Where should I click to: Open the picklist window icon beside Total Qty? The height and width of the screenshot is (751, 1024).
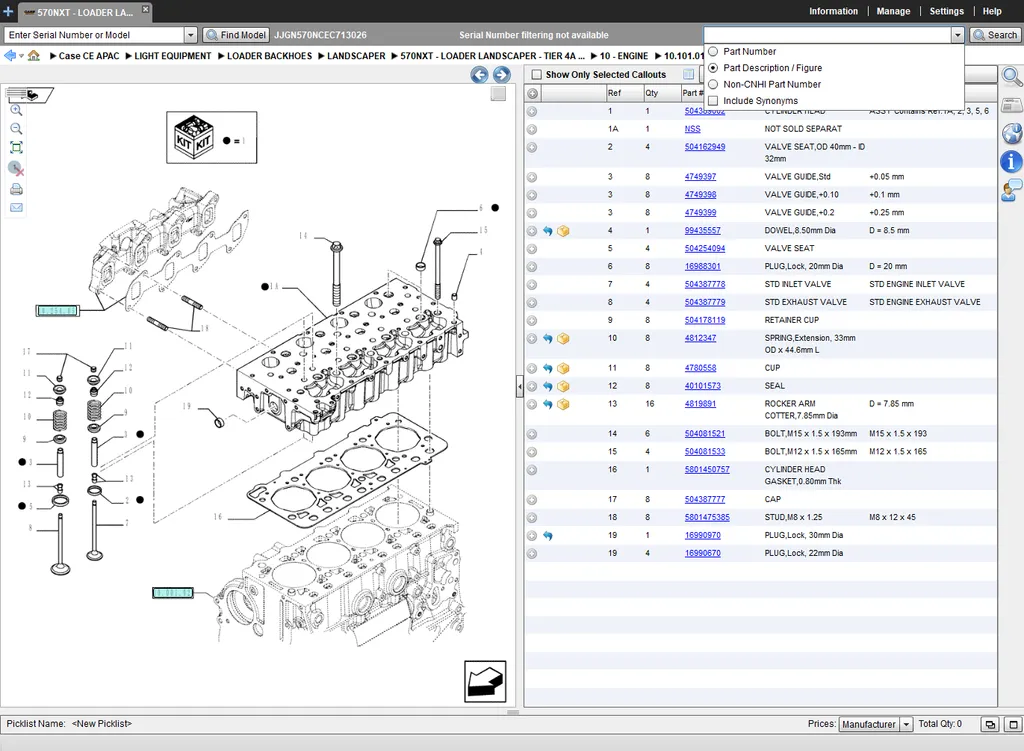click(991, 724)
